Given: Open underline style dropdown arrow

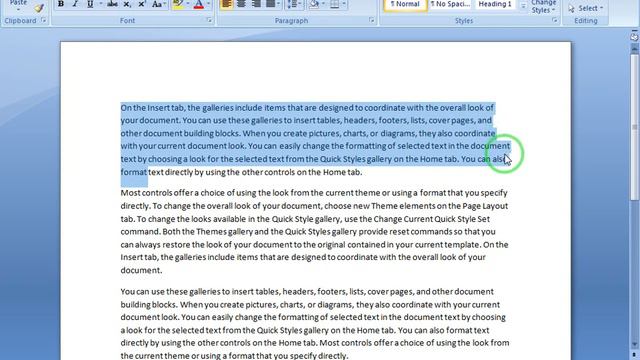Looking at the screenshot, I should click(100, 4).
